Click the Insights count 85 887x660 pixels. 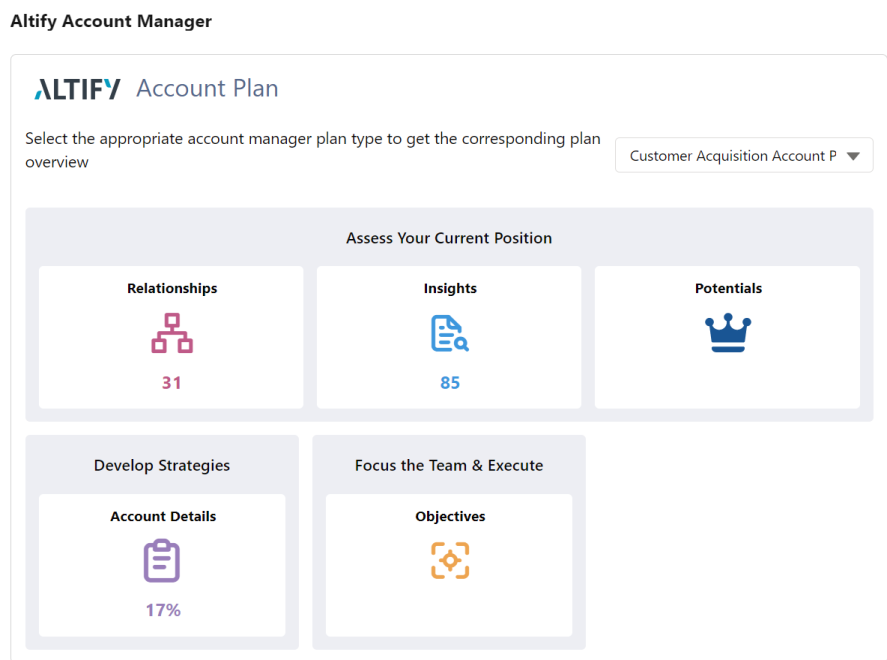[x=450, y=383]
